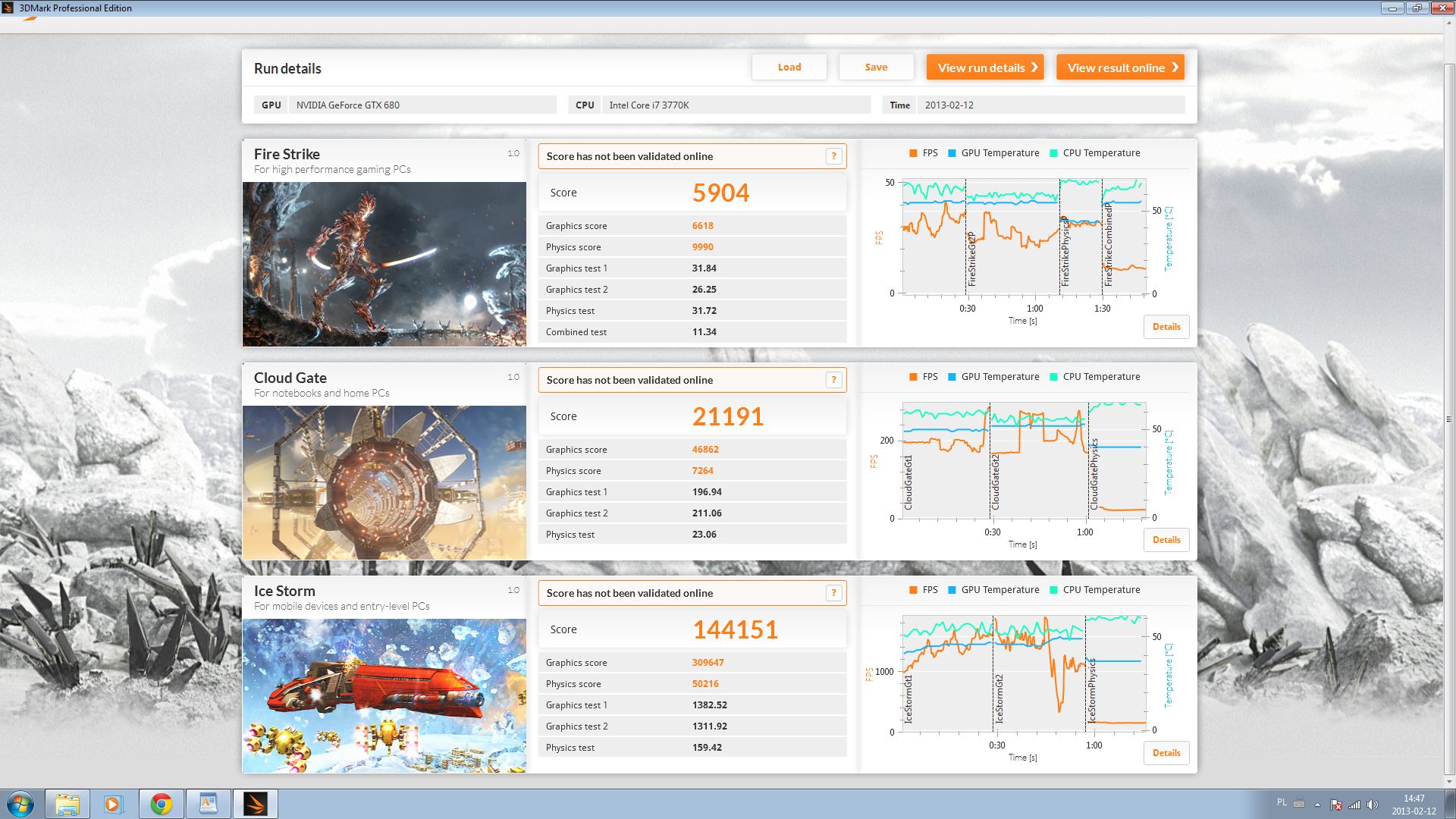Click the Load button
Image resolution: width=1456 pixels, height=819 pixels.
[789, 67]
